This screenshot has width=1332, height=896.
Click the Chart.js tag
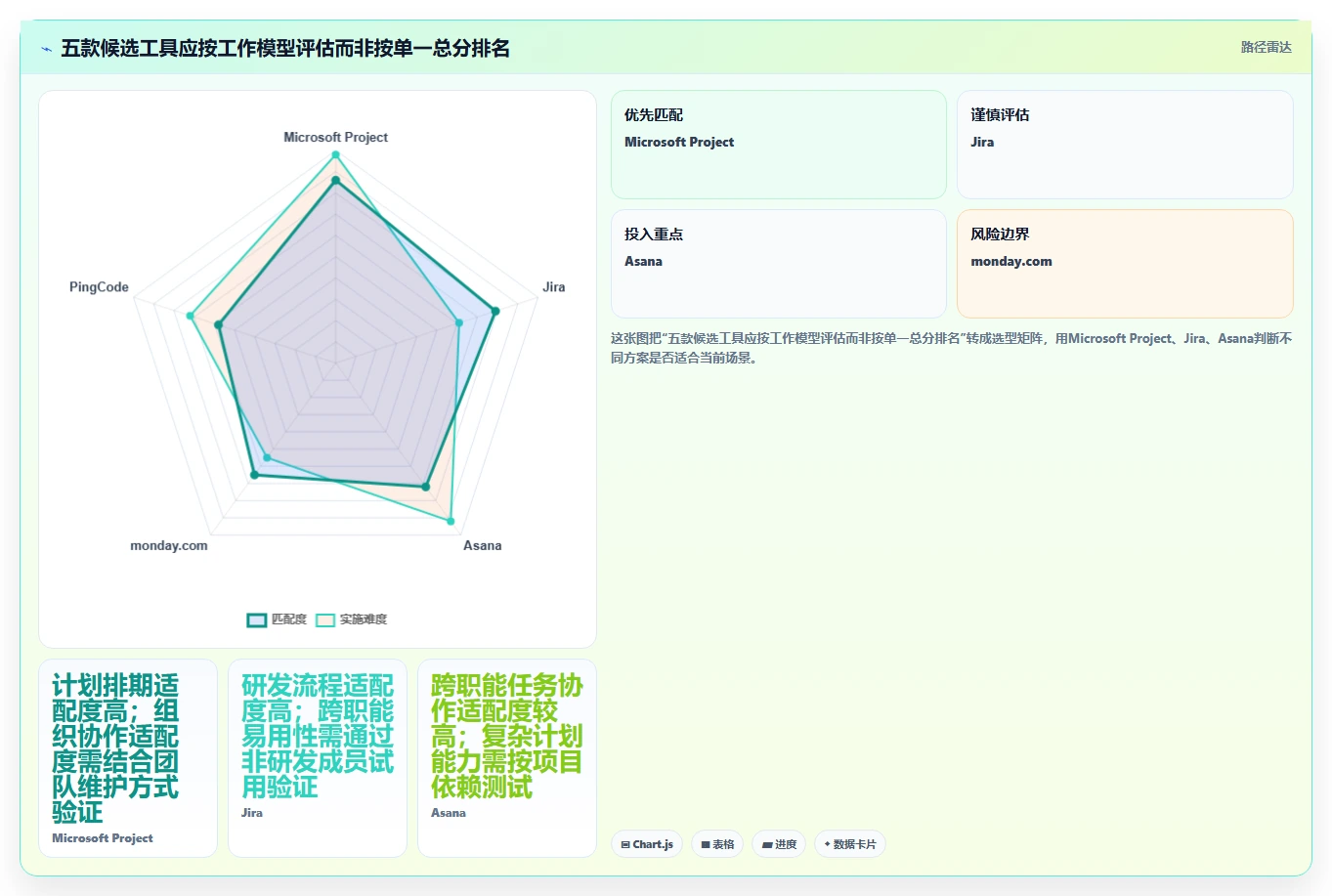[x=647, y=844]
